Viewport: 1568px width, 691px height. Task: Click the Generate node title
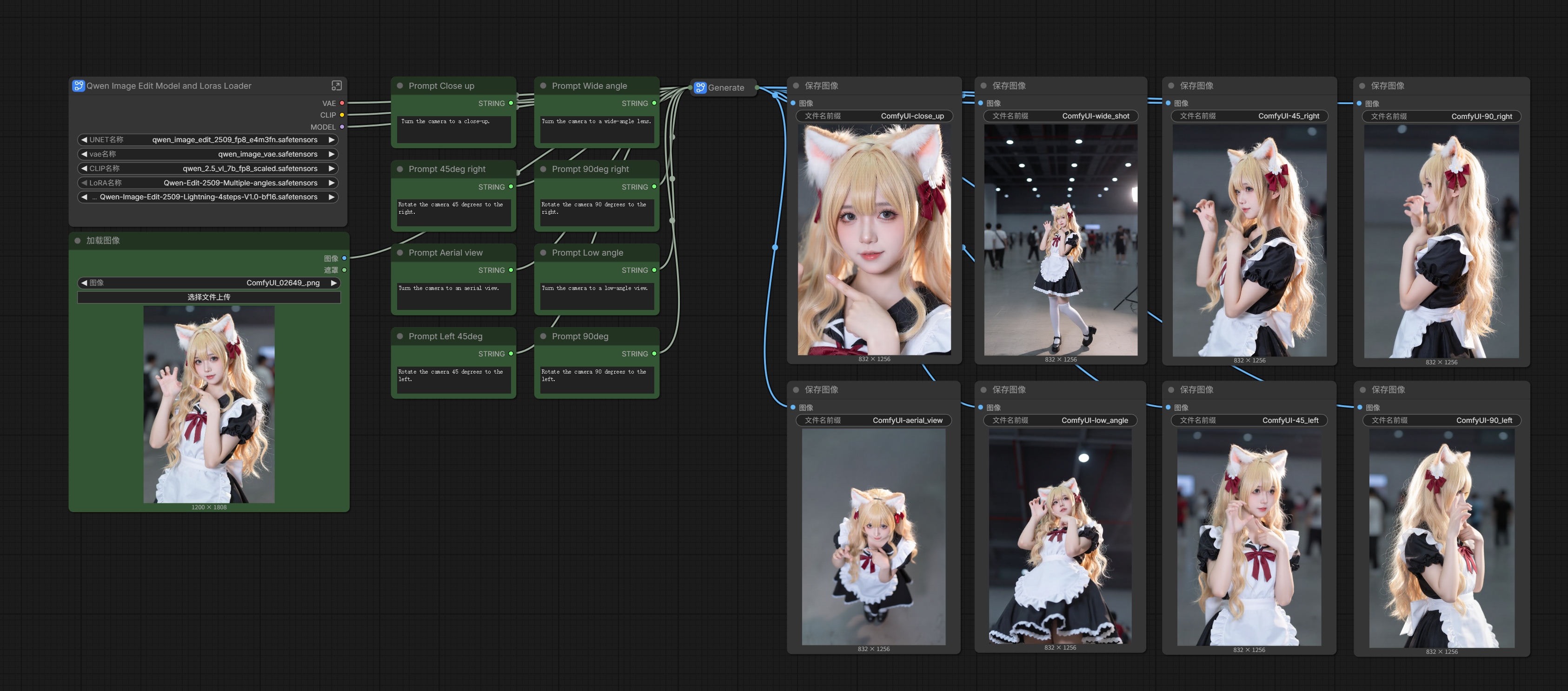click(x=725, y=87)
